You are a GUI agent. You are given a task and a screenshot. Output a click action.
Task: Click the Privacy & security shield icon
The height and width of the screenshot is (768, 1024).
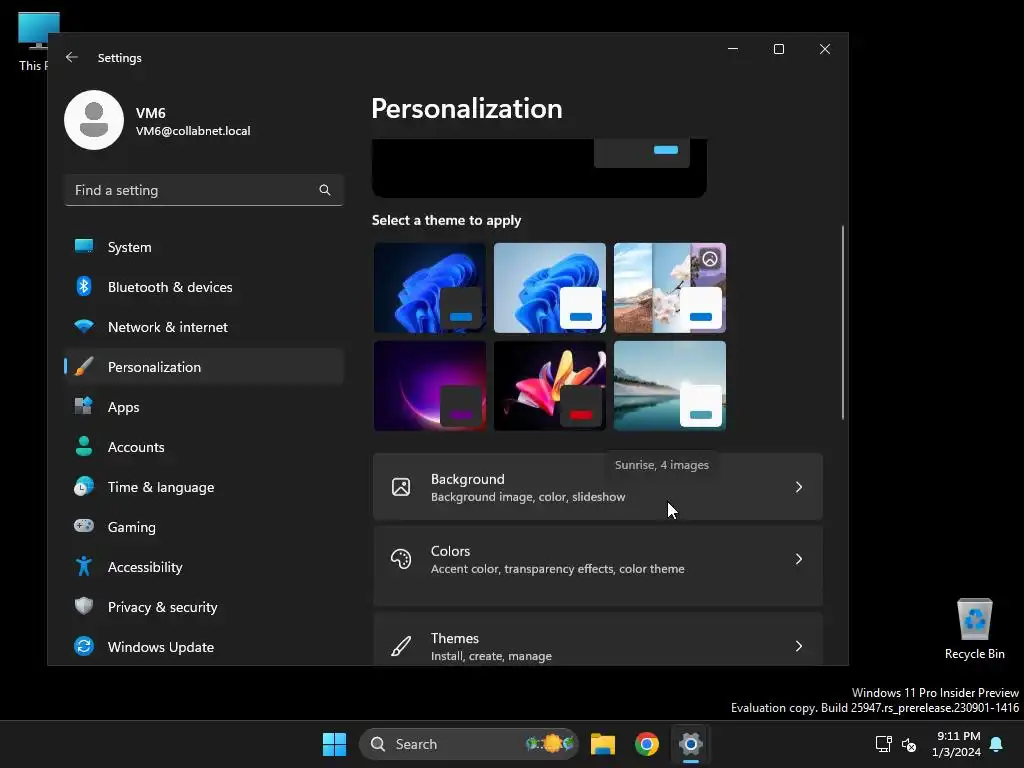(x=84, y=606)
